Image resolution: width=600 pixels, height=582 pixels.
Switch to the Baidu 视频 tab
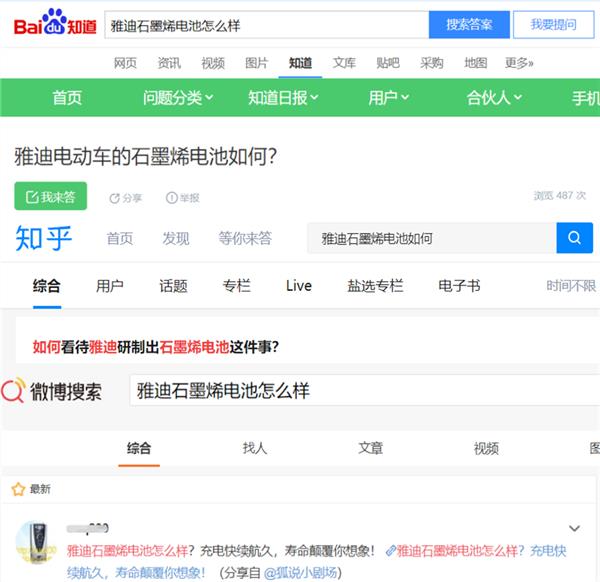(213, 63)
